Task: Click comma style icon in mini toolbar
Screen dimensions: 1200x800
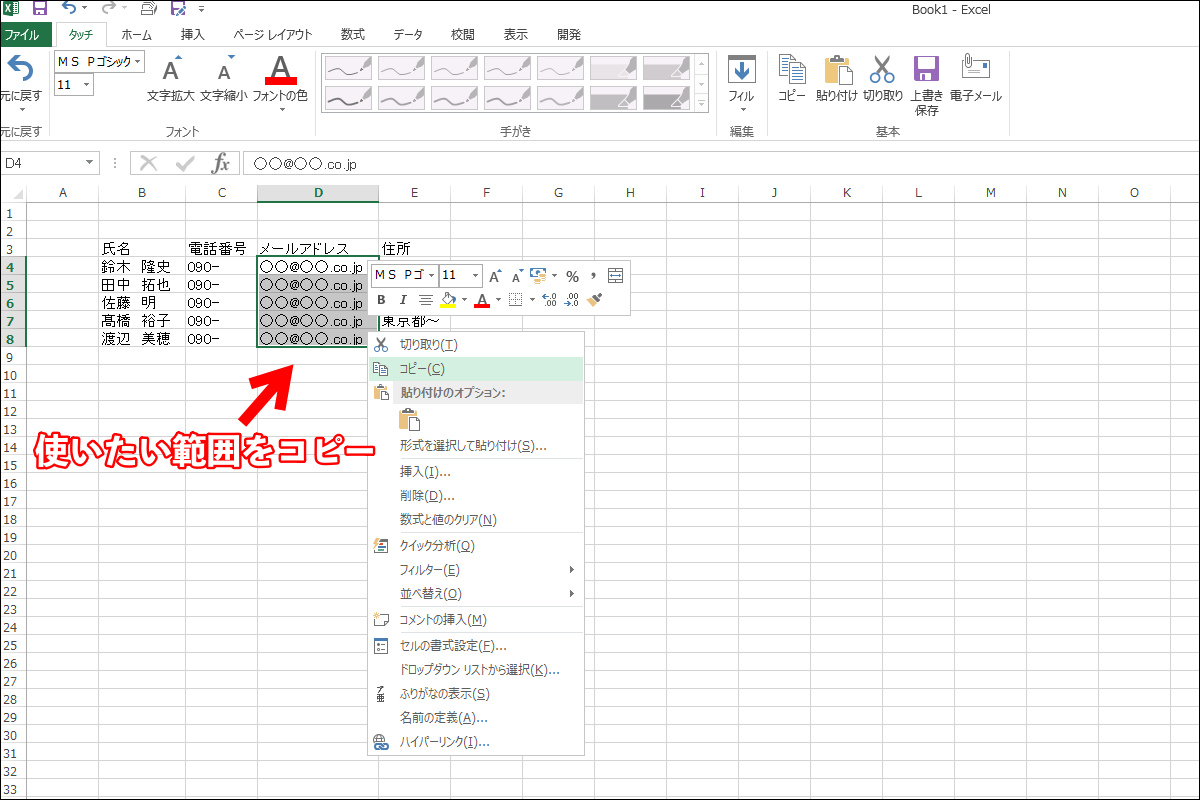Action: click(593, 275)
